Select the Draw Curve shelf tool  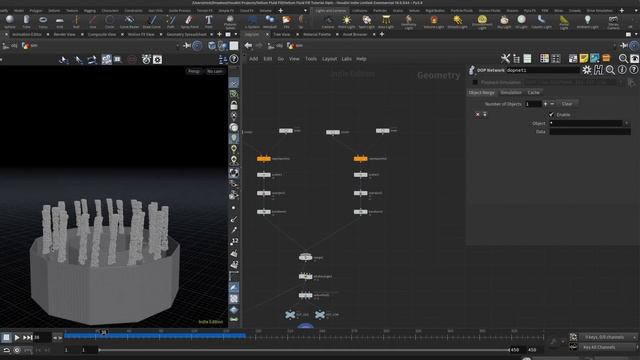(151, 21)
